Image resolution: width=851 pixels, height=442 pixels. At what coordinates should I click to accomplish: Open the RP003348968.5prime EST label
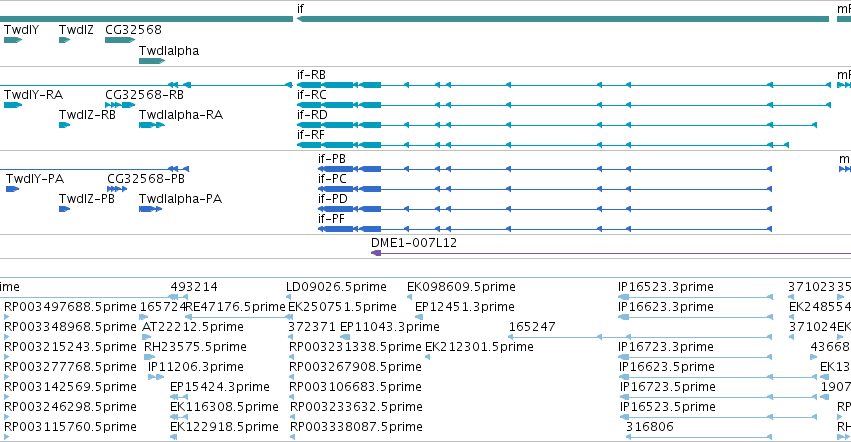pyautogui.click(x=70, y=327)
